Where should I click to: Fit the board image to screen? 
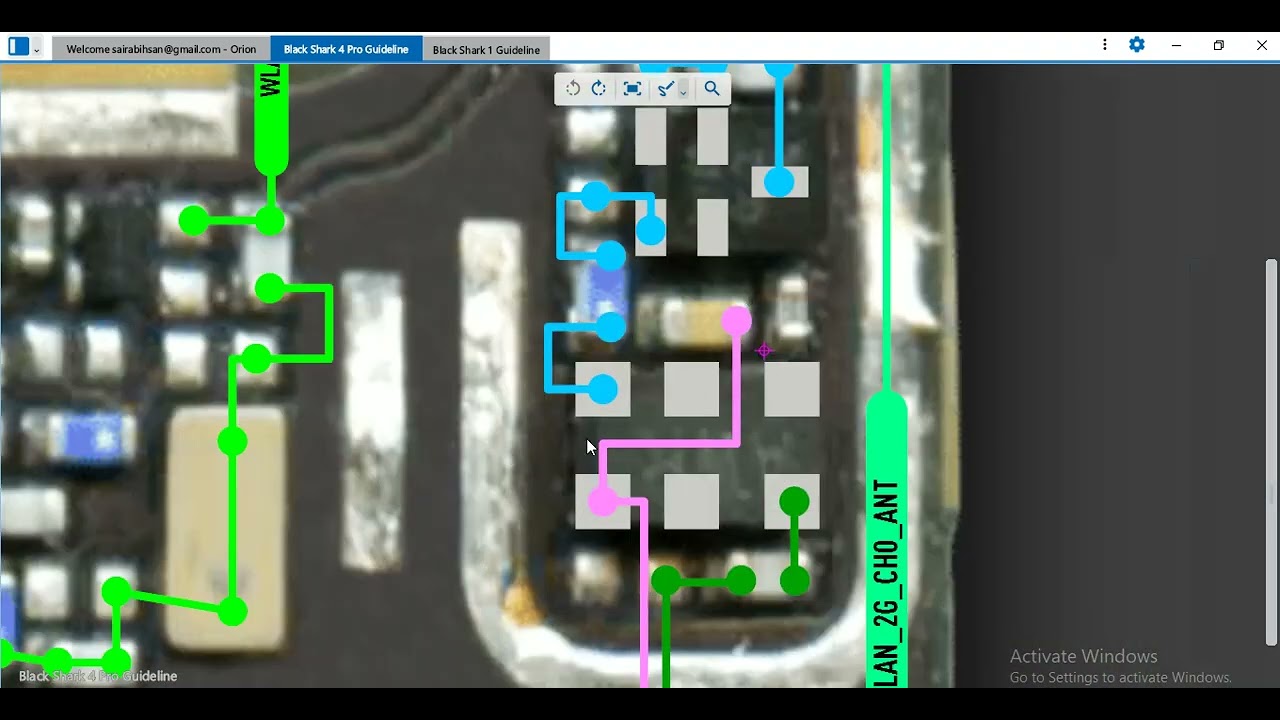click(632, 89)
